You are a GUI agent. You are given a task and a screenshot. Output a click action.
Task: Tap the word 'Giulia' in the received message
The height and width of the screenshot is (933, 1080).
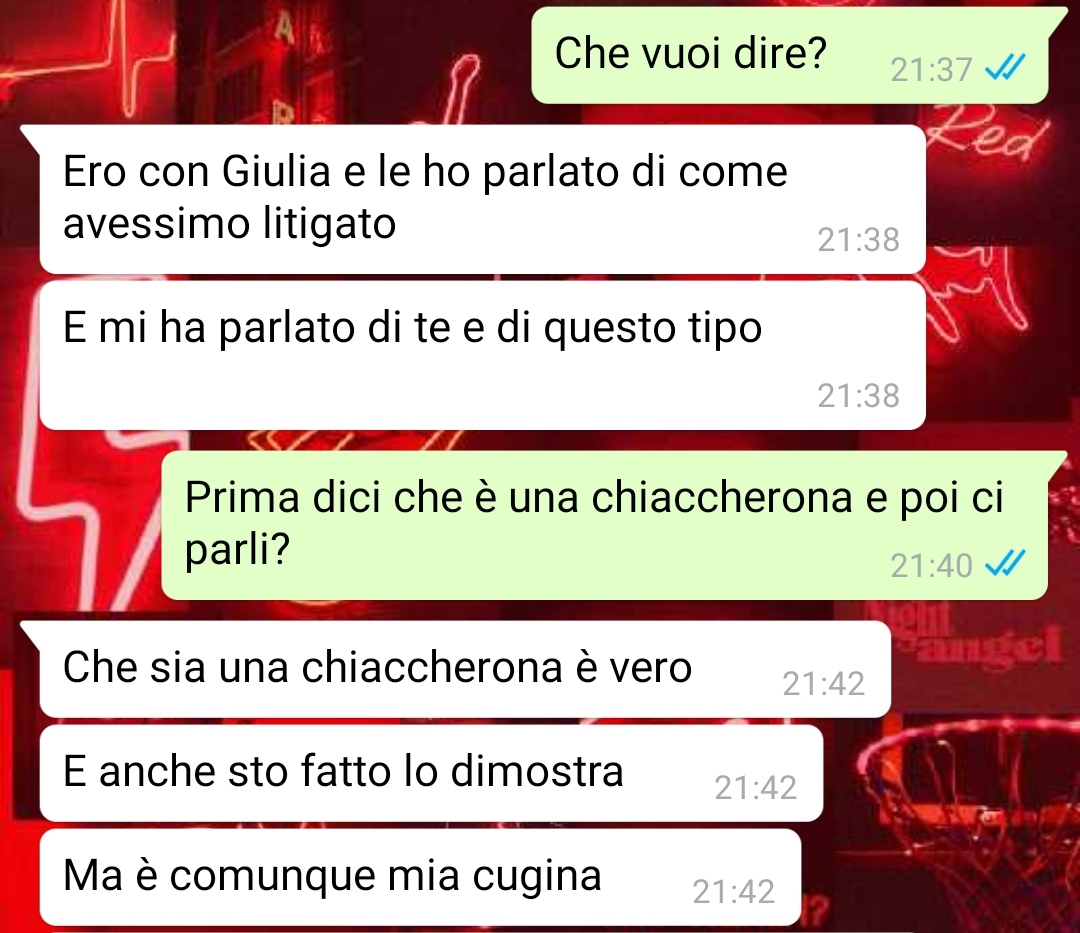tap(276, 171)
